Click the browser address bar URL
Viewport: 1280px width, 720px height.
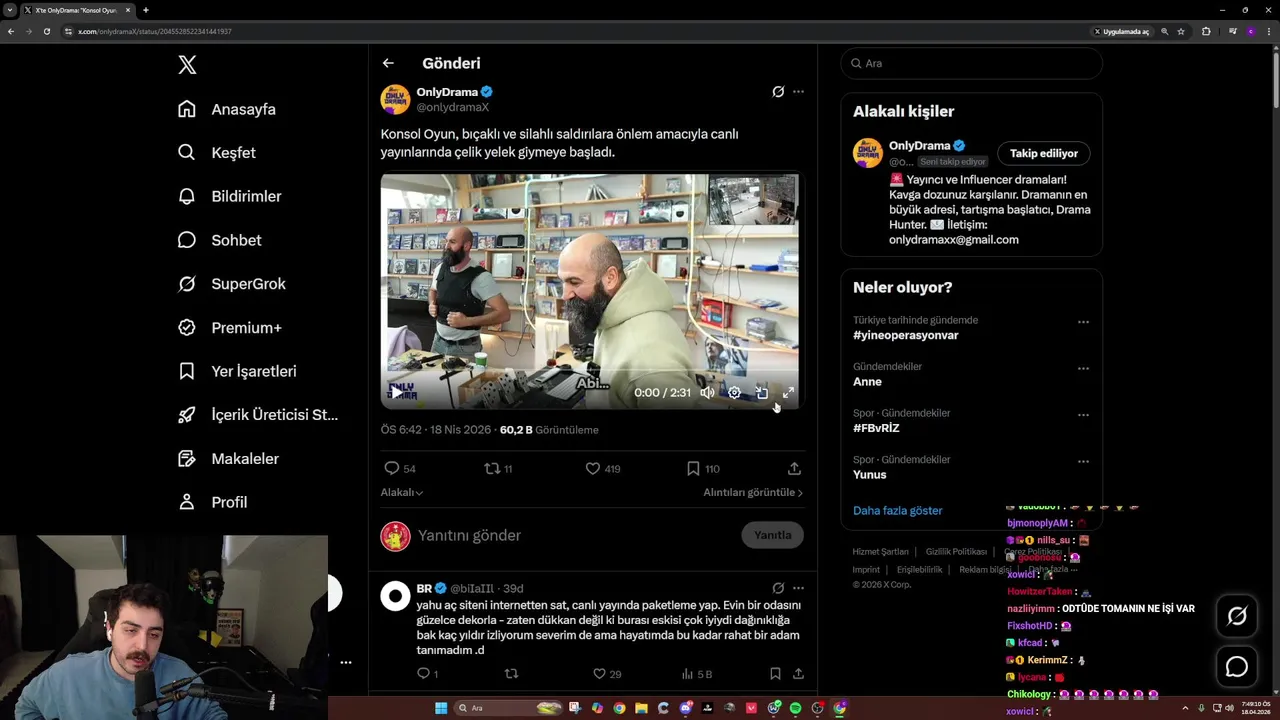[155, 32]
